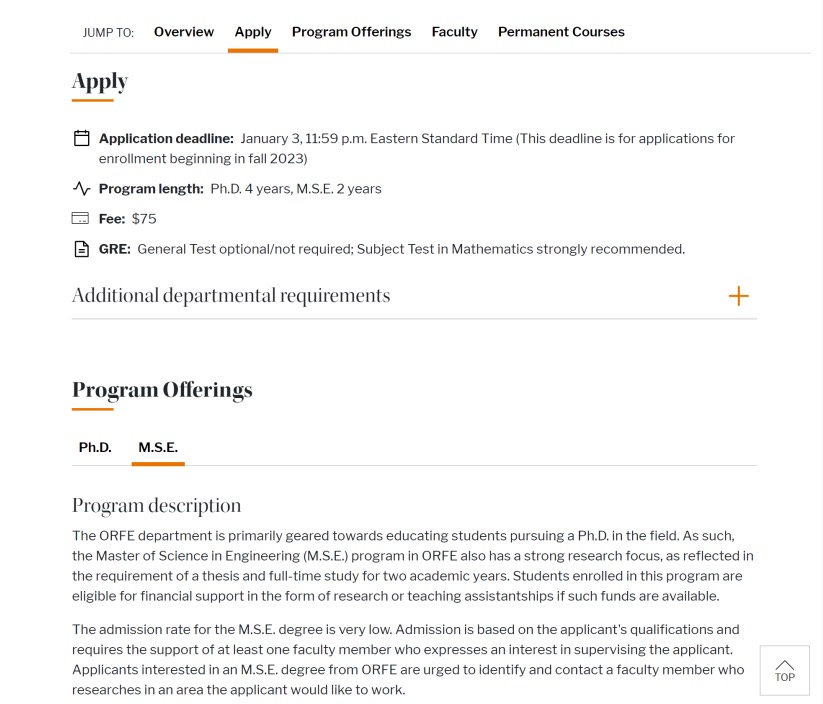Screen dimensions: 823x704
Task: Click the GRE label text
Action: click(x=114, y=249)
